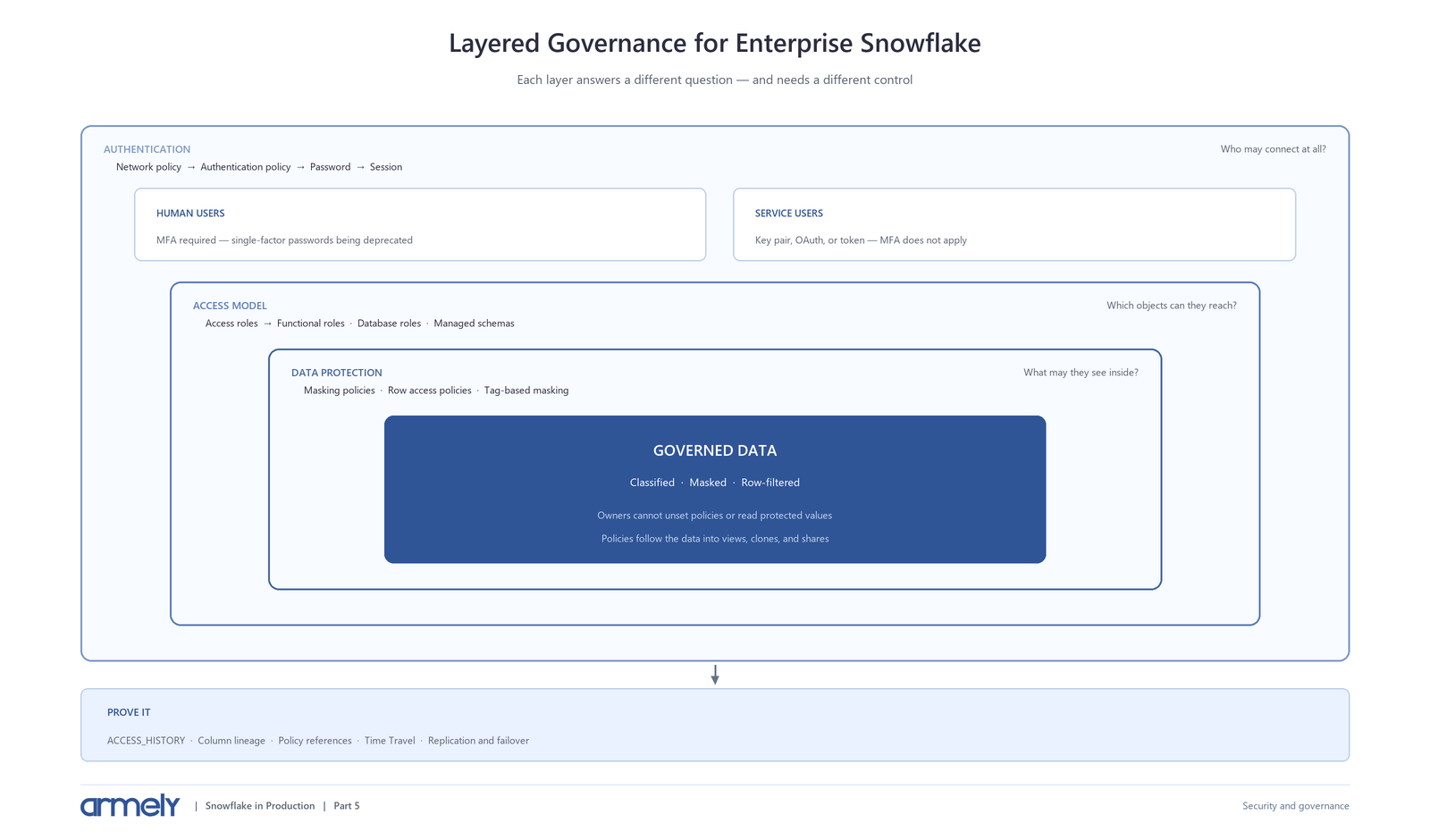Click 'What may they see inside?' question
Image resolution: width=1430 pixels, height=840 pixels.
[x=1081, y=373]
